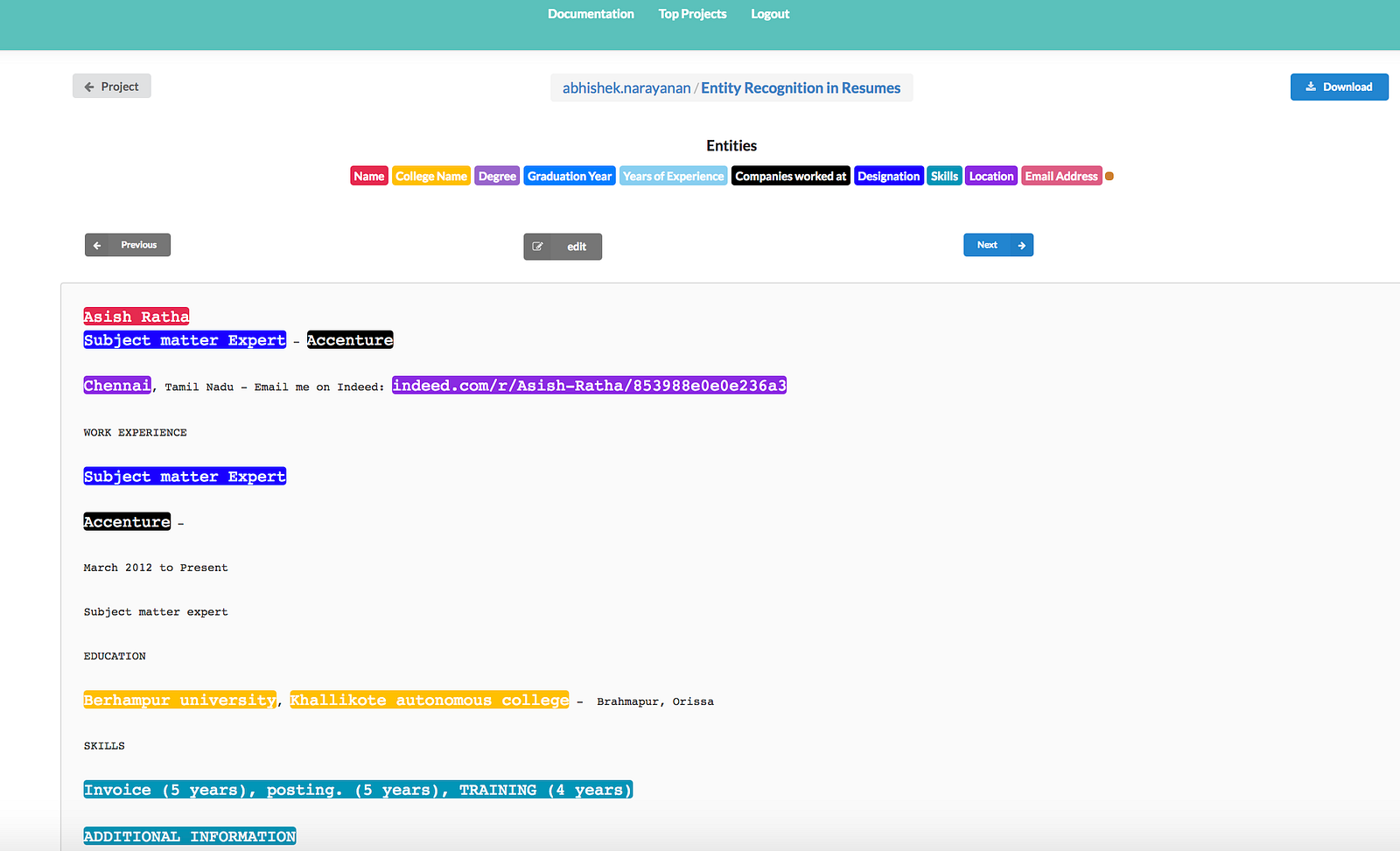Go to the Previous document
Viewport: 1400px width, 851px height.
[x=128, y=245]
